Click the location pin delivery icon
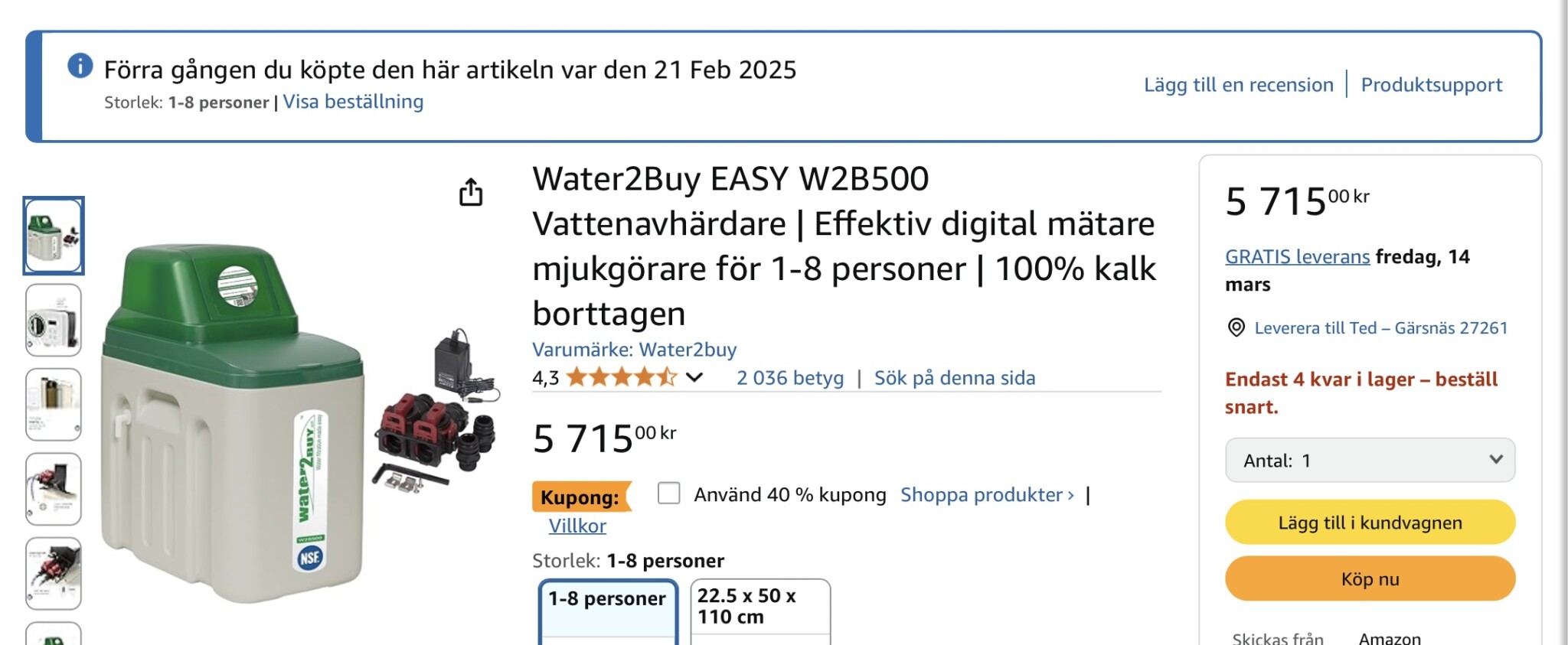Screen dimensions: 1568x645 (1236, 327)
